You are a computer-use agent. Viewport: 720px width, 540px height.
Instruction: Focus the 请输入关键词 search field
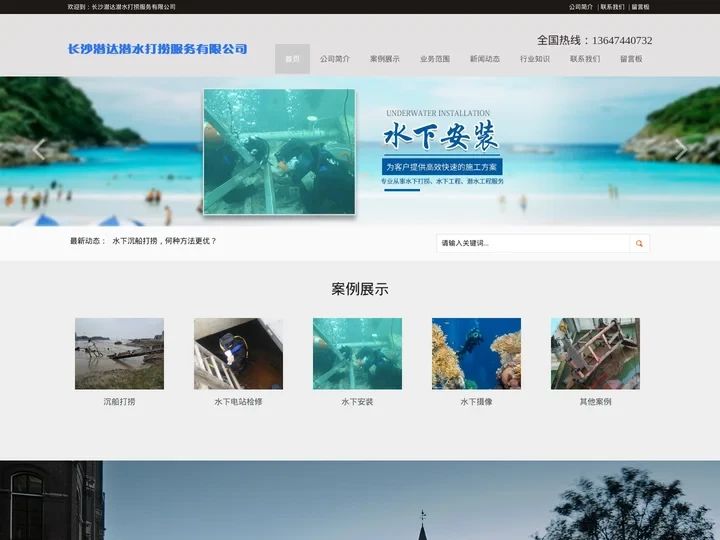[x=533, y=243]
